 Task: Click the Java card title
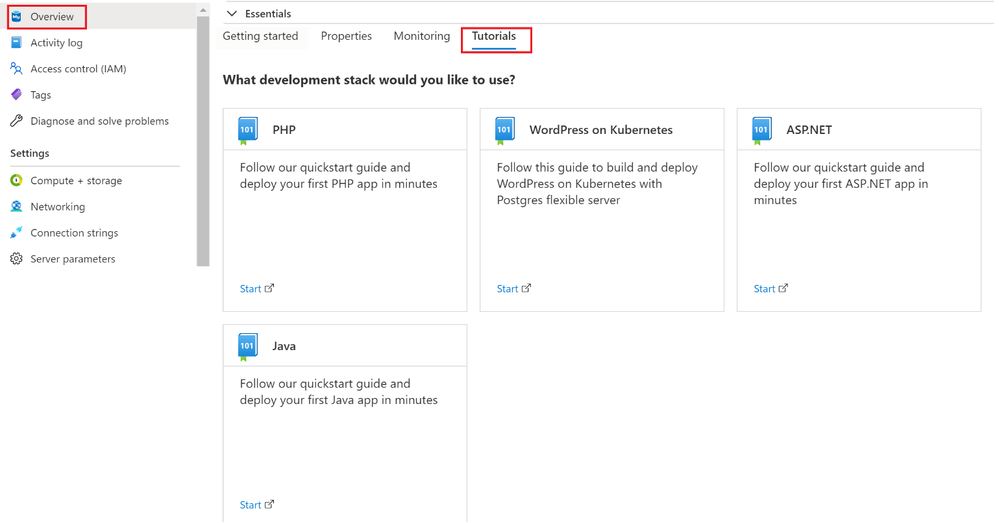[284, 346]
